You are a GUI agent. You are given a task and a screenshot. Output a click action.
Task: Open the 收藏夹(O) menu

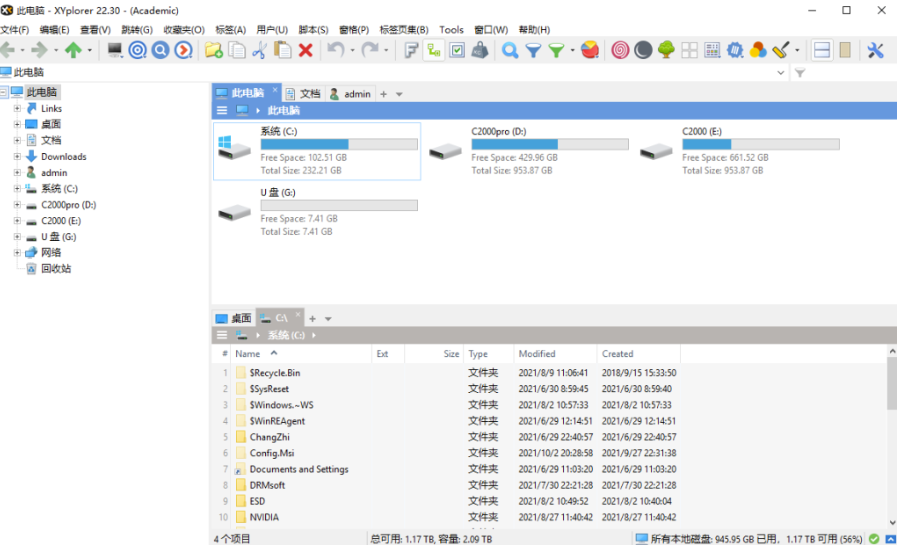click(x=184, y=29)
